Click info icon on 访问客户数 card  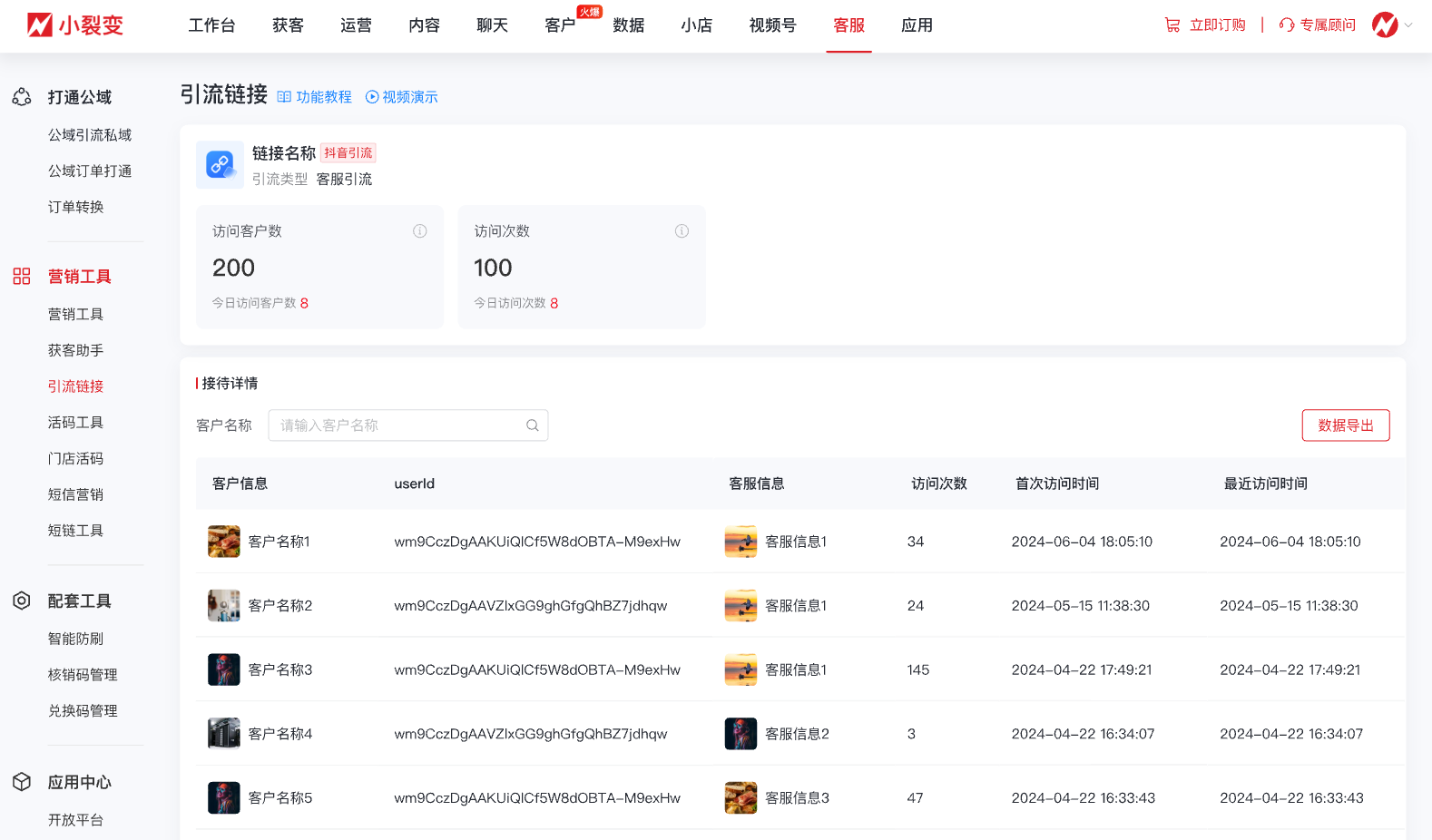pos(420,231)
